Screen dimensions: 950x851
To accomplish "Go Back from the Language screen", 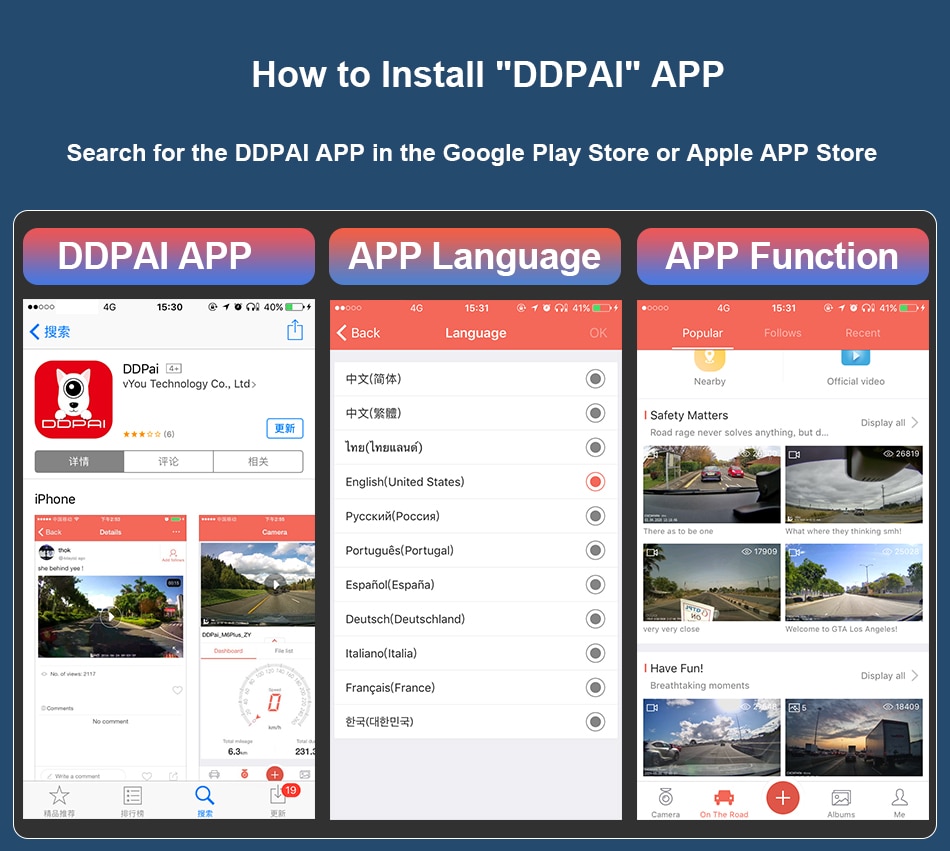I will click(x=358, y=333).
